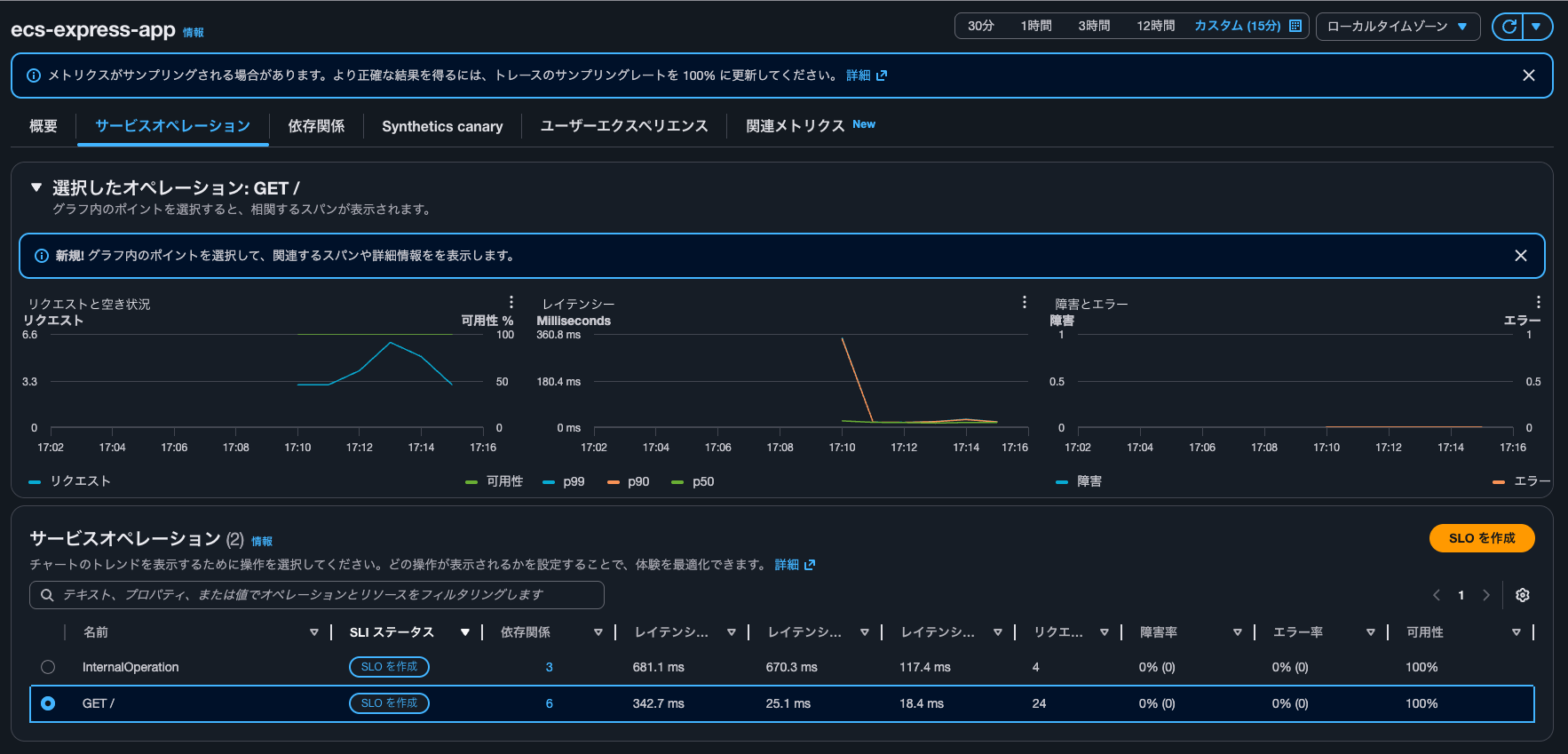Click the refresh icon button

point(1509,27)
